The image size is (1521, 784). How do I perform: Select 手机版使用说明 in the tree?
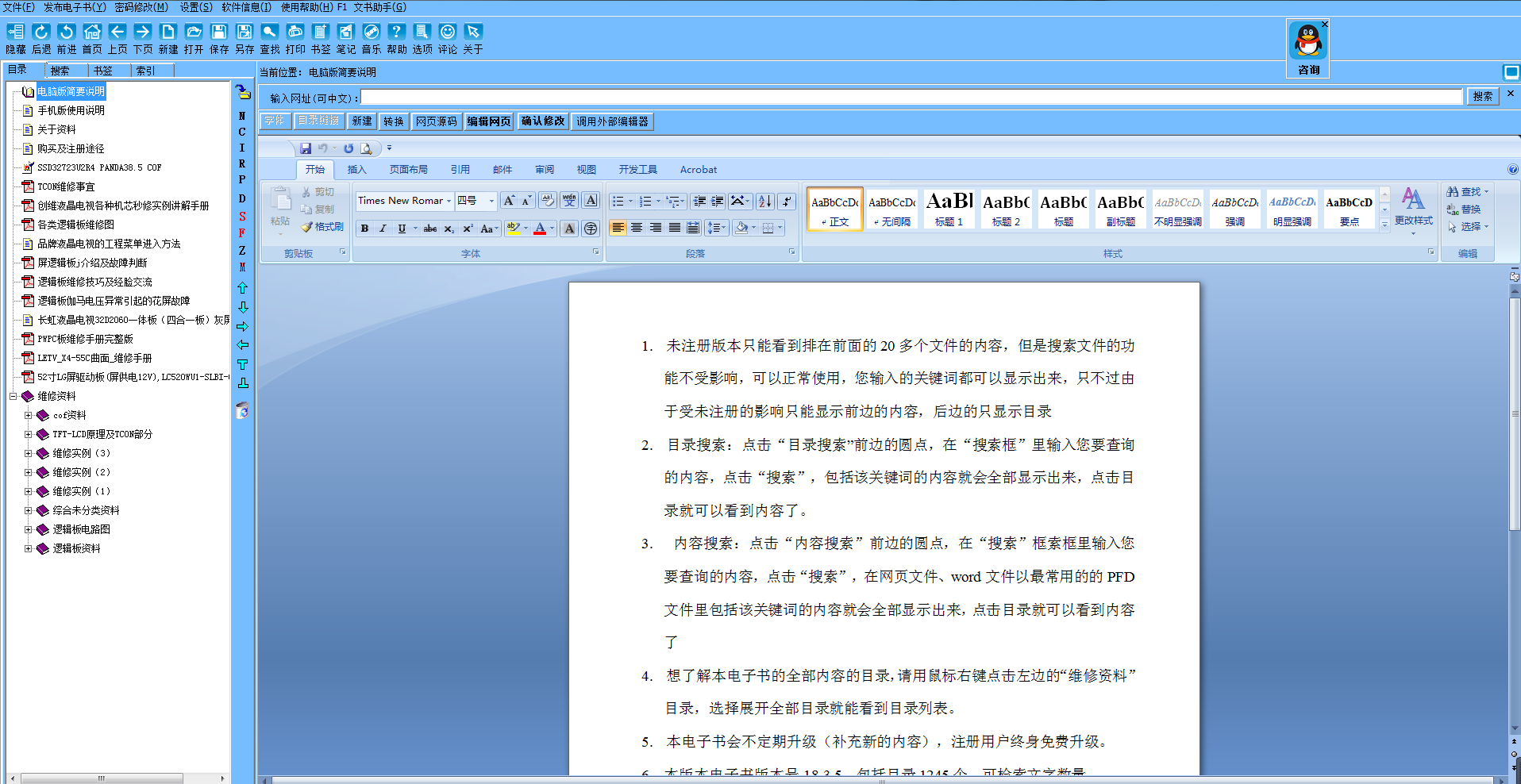coord(71,110)
